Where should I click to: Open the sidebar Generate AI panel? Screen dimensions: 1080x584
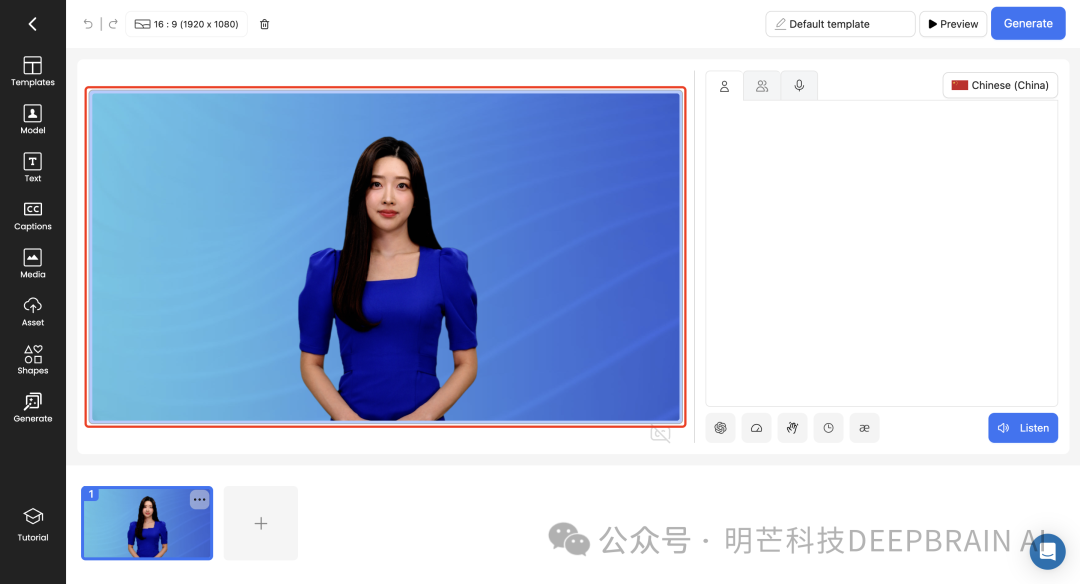pyautogui.click(x=32, y=408)
